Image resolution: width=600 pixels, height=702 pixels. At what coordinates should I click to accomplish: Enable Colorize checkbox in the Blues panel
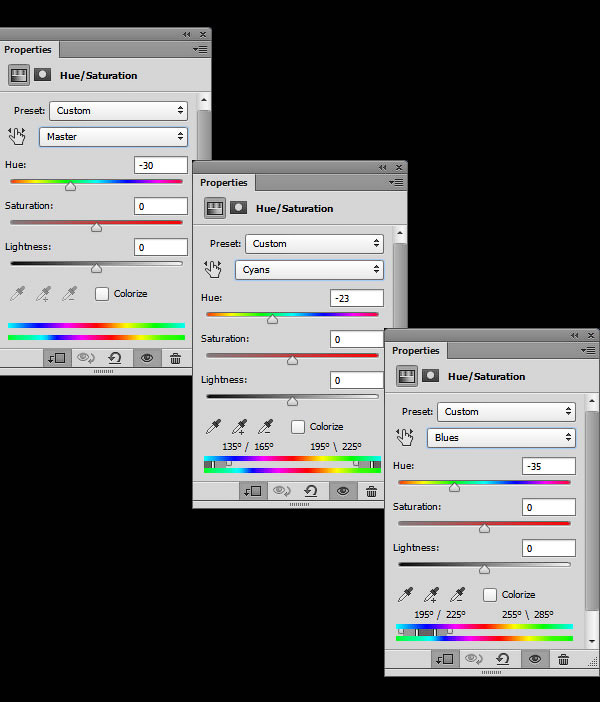[x=490, y=595]
